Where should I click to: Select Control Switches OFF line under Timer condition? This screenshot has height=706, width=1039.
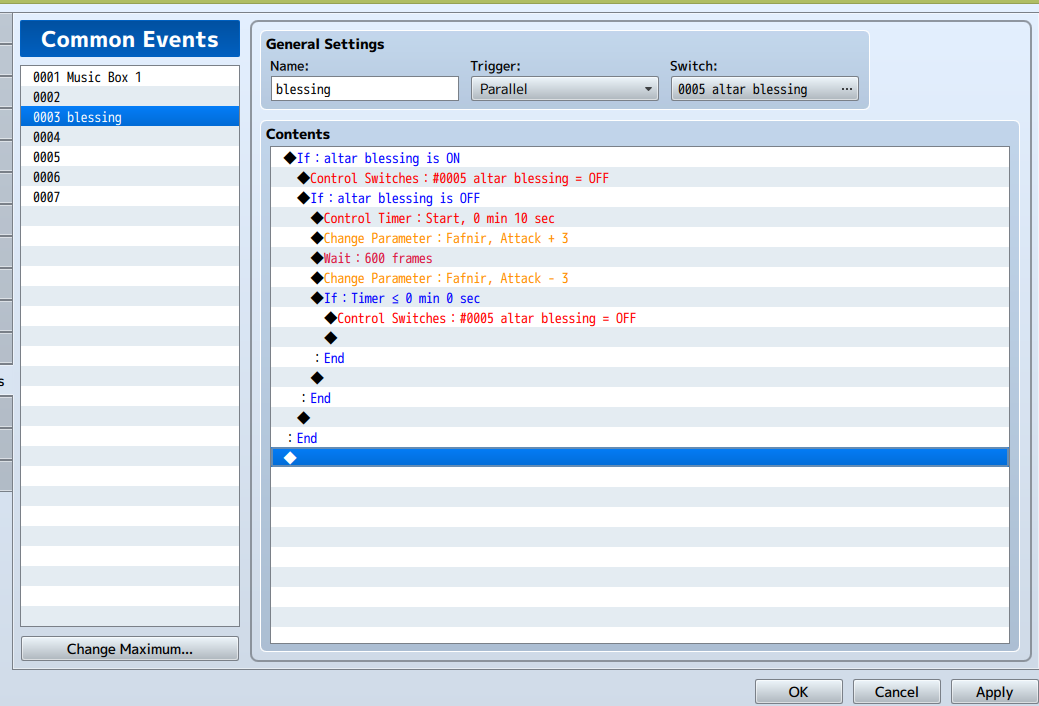click(640, 318)
